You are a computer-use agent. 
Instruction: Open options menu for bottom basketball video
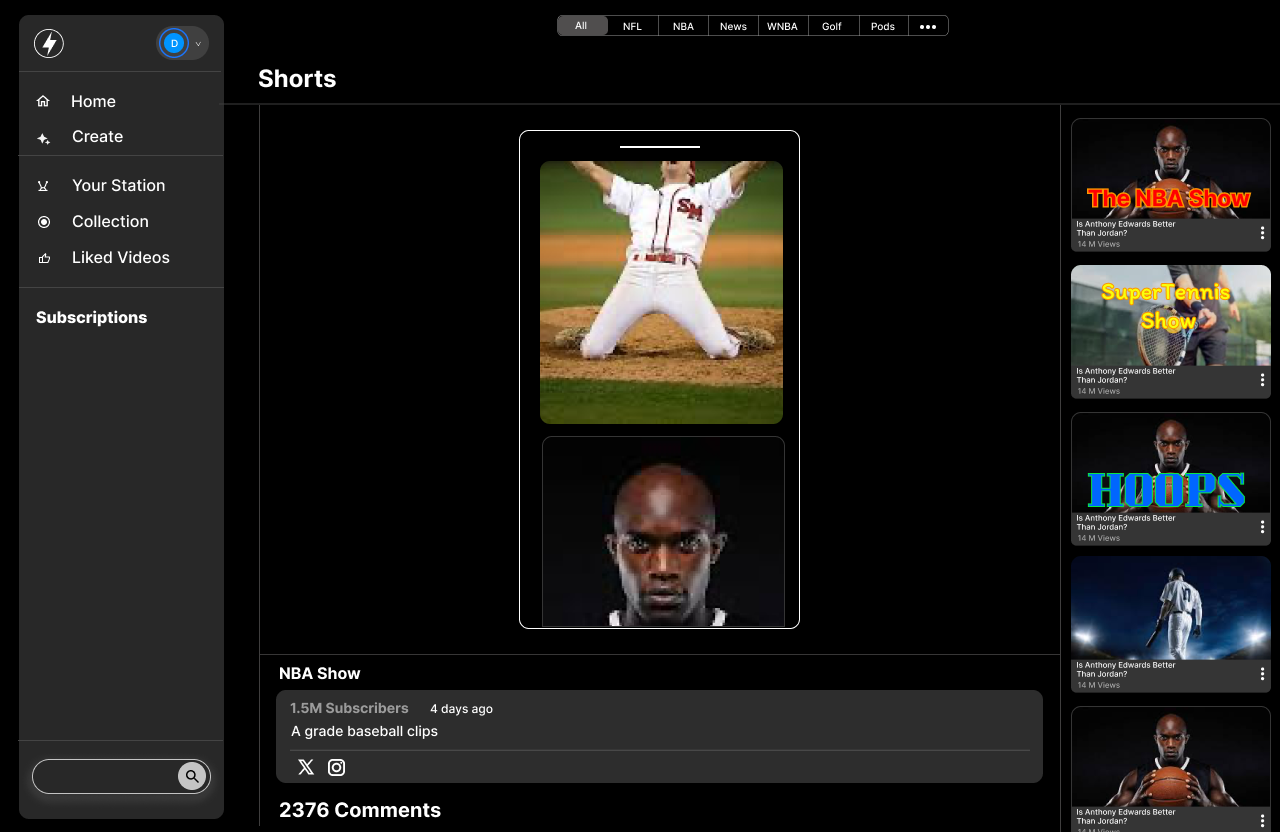(1262, 821)
